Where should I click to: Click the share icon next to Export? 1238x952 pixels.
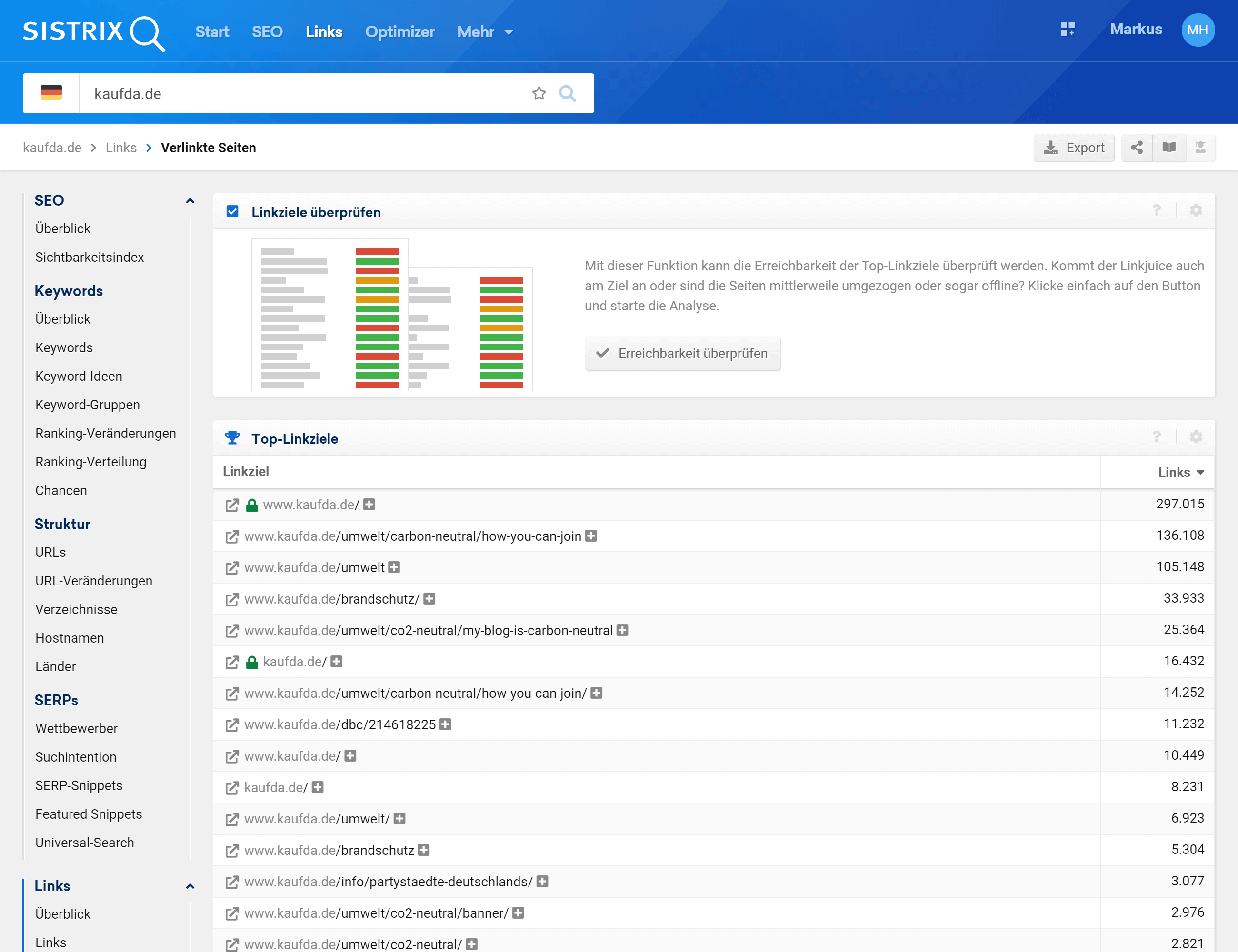[1137, 148]
